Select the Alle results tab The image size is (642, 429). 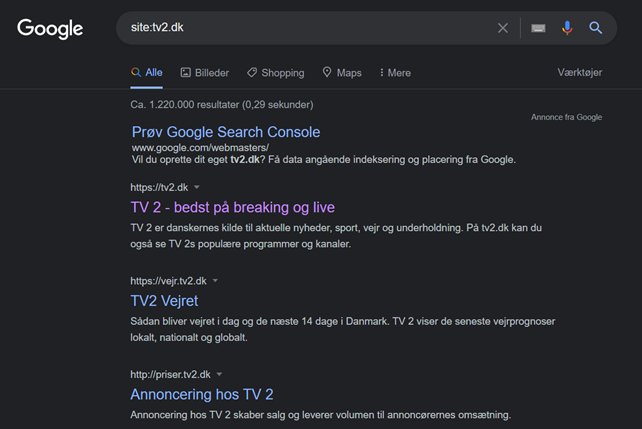(x=147, y=72)
